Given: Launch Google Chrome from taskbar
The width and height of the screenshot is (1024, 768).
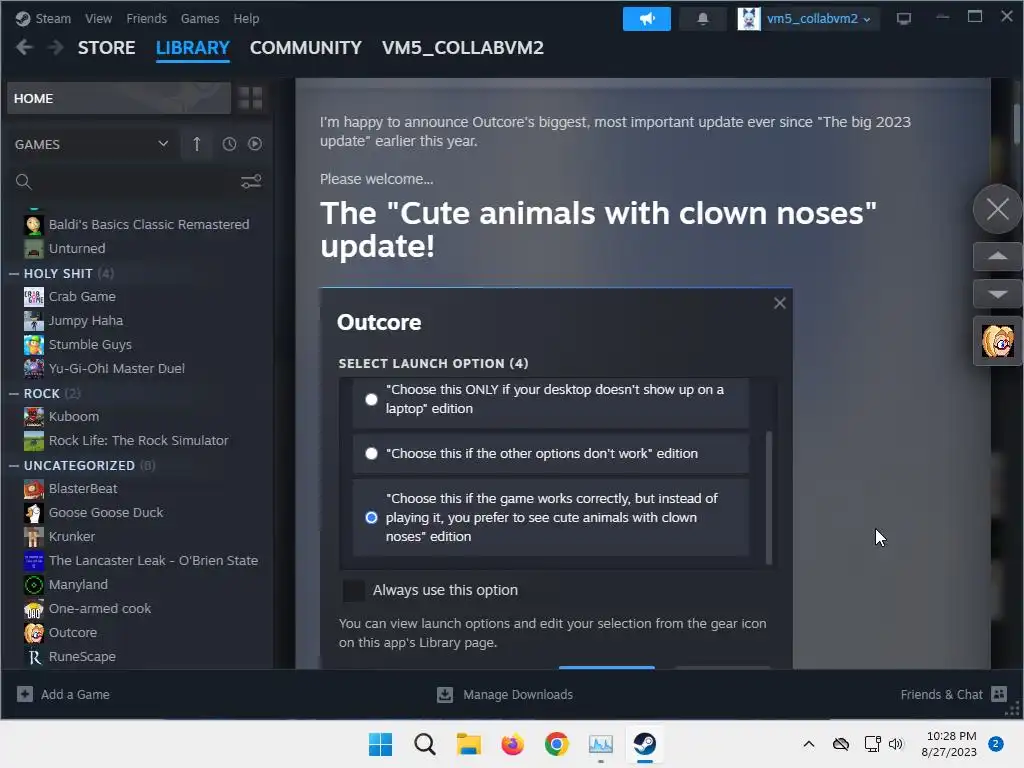Looking at the screenshot, I should [x=556, y=744].
